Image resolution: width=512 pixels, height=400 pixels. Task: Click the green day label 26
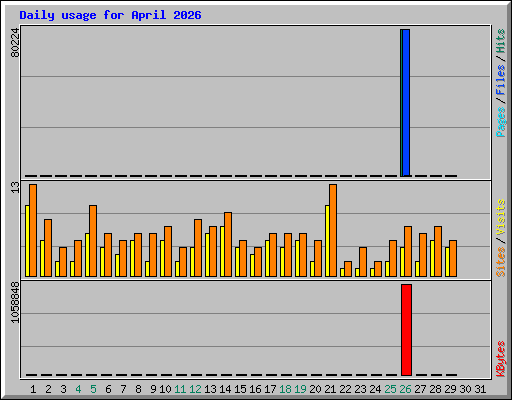(x=405, y=389)
